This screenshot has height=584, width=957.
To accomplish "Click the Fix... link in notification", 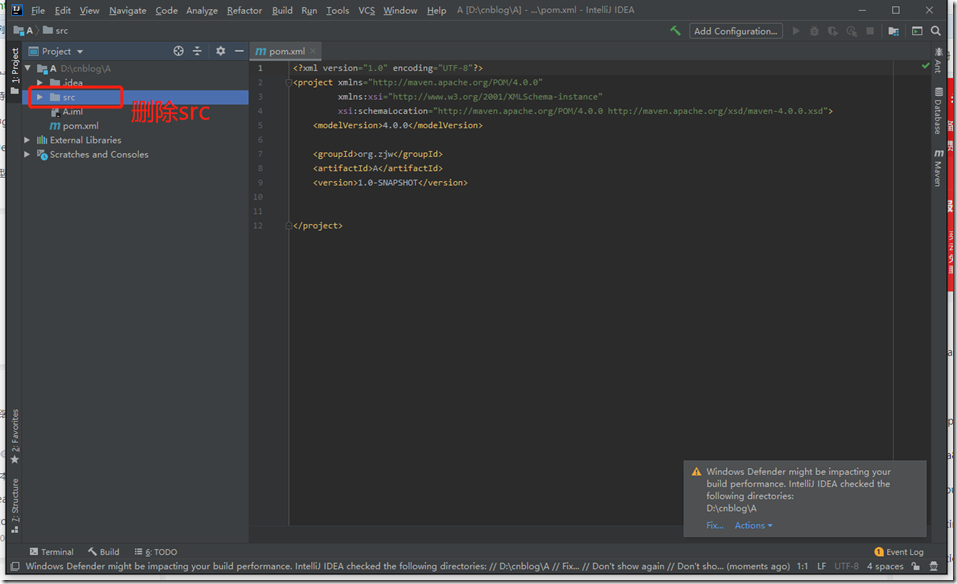I will pos(715,525).
